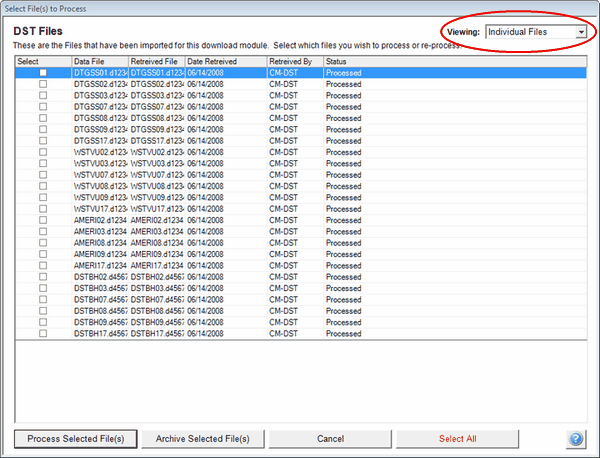Open the help icon button
The image size is (600, 458).
click(x=576, y=439)
